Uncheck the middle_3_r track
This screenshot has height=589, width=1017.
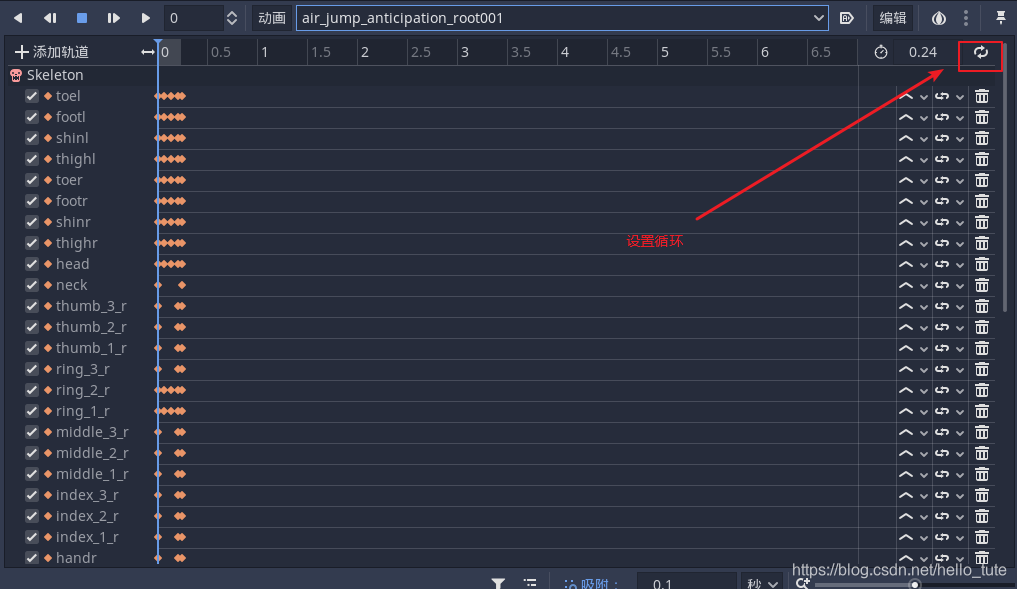(x=32, y=432)
